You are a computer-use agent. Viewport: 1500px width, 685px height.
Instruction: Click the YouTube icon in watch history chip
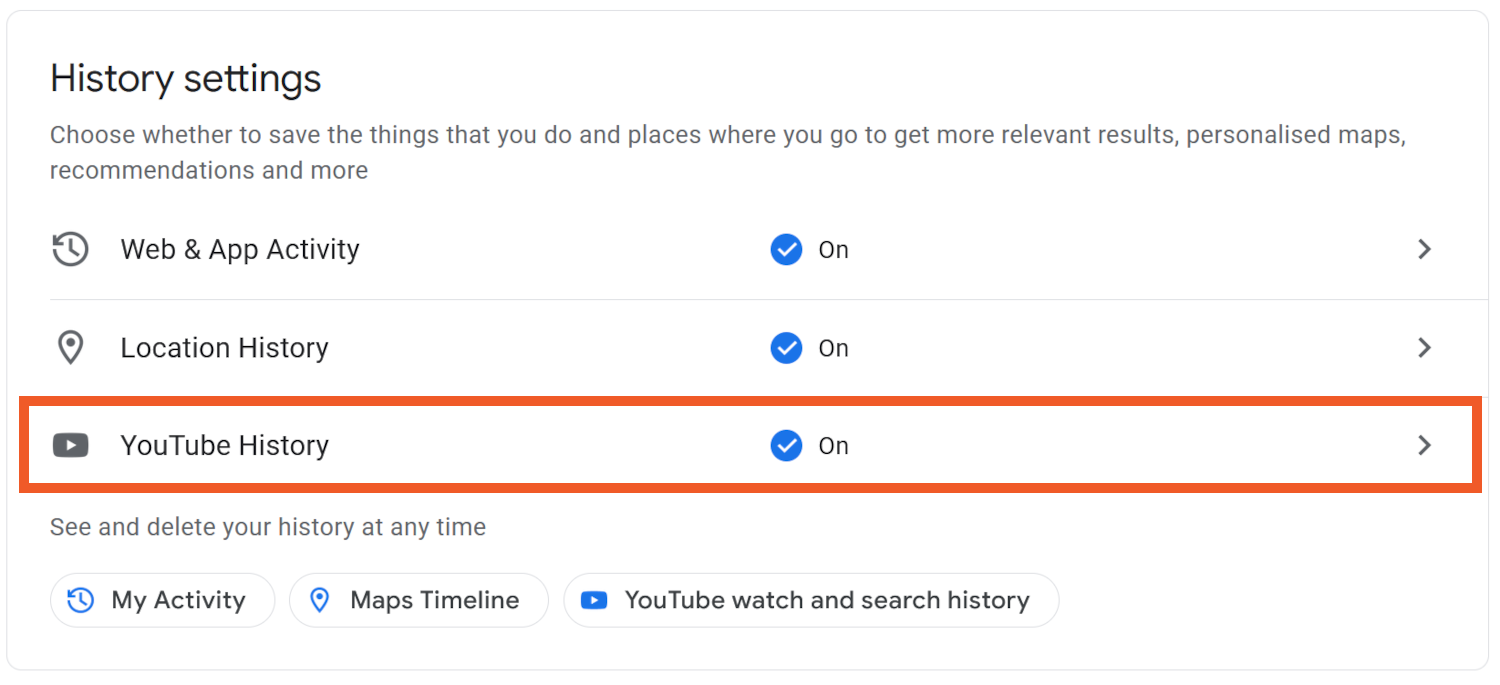click(594, 600)
